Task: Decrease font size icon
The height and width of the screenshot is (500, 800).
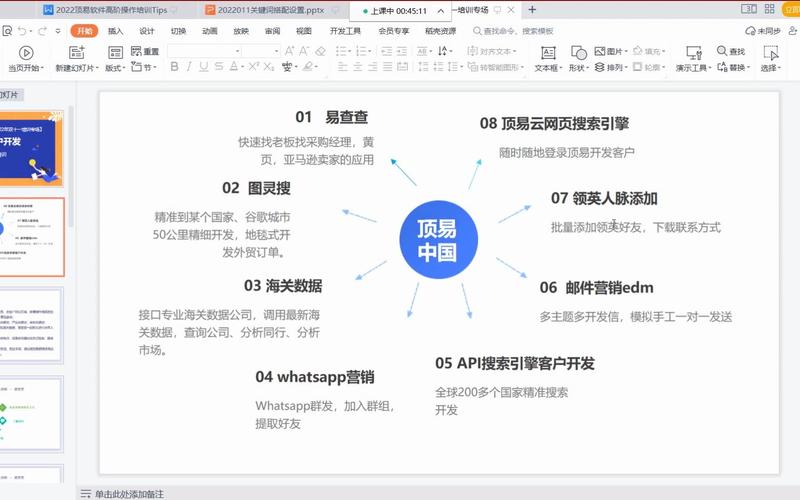Action: click(x=304, y=51)
